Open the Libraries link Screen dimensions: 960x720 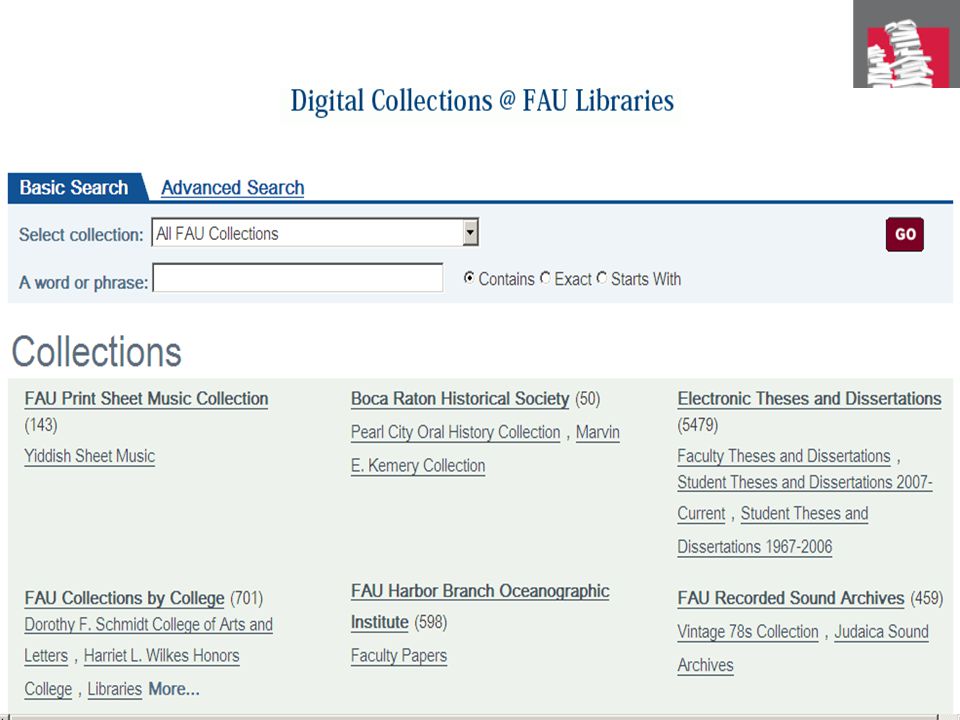114,689
